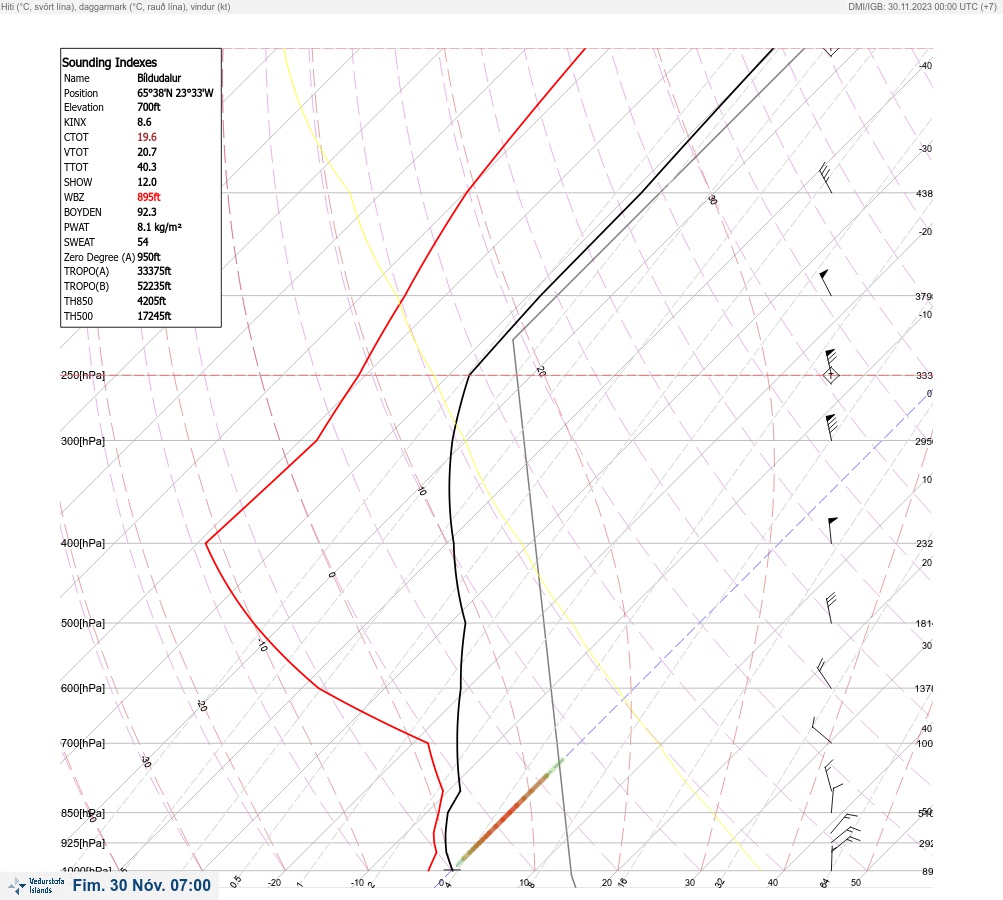Click the VTOT value 20.7
The image size is (1003, 900).
(x=147, y=152)
